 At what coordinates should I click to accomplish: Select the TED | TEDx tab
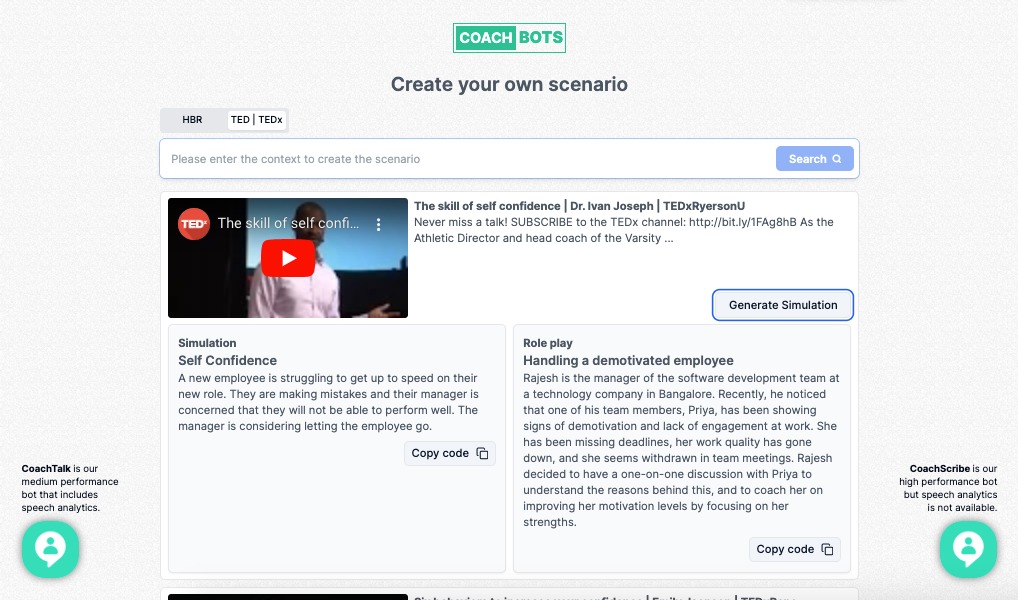(256, 120)
